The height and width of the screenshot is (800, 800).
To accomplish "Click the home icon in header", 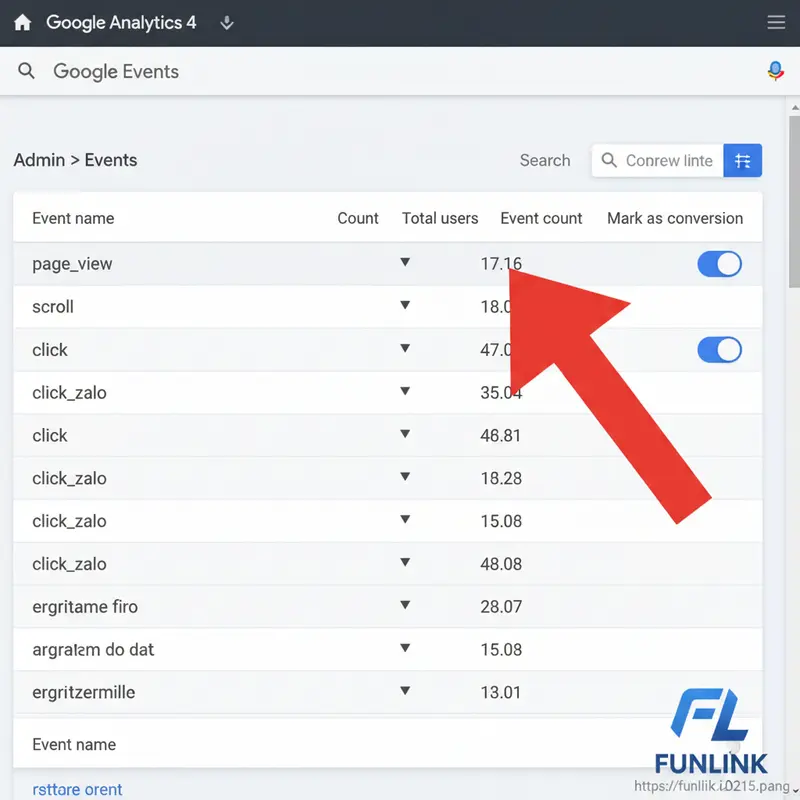I will click(x=22, y=22).
